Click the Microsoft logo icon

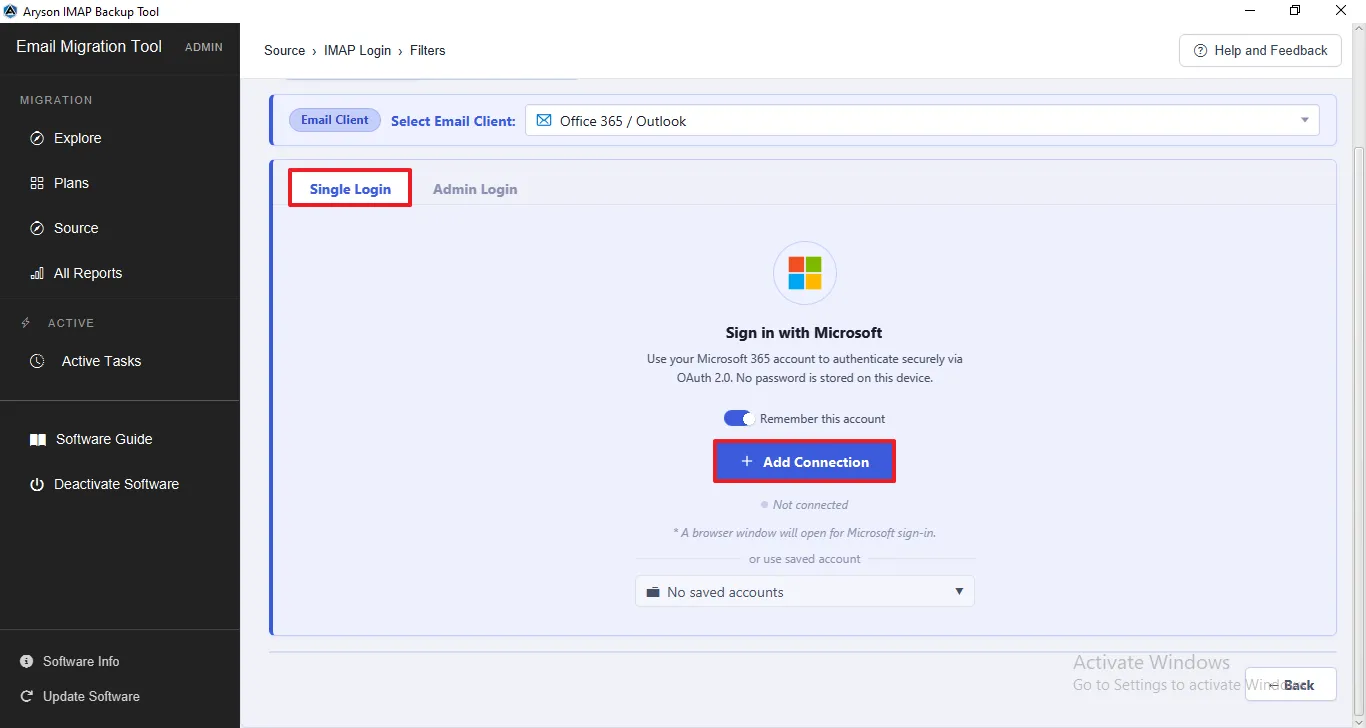pos(805,272)
